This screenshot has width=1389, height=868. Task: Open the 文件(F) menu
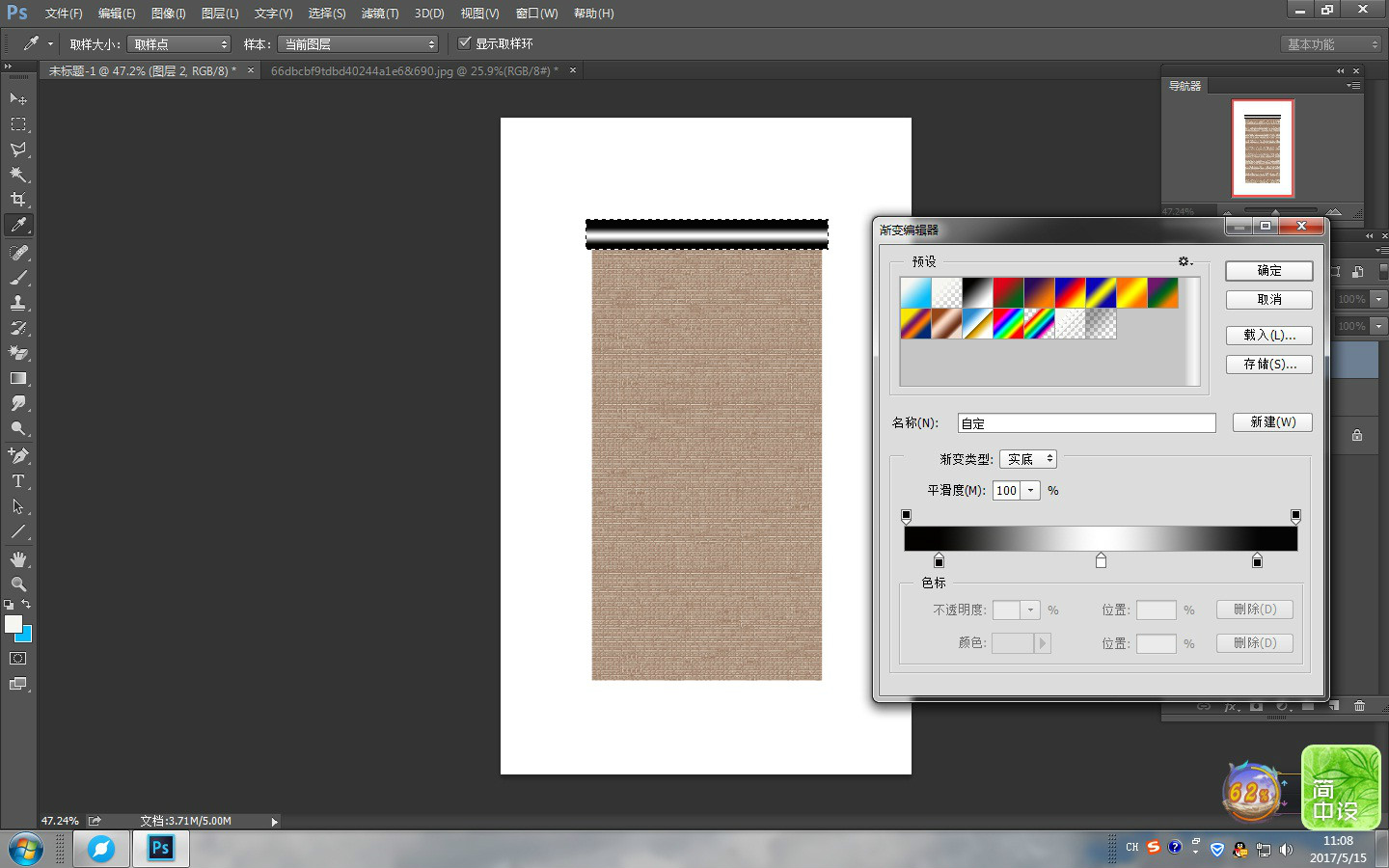coord(64,14)
